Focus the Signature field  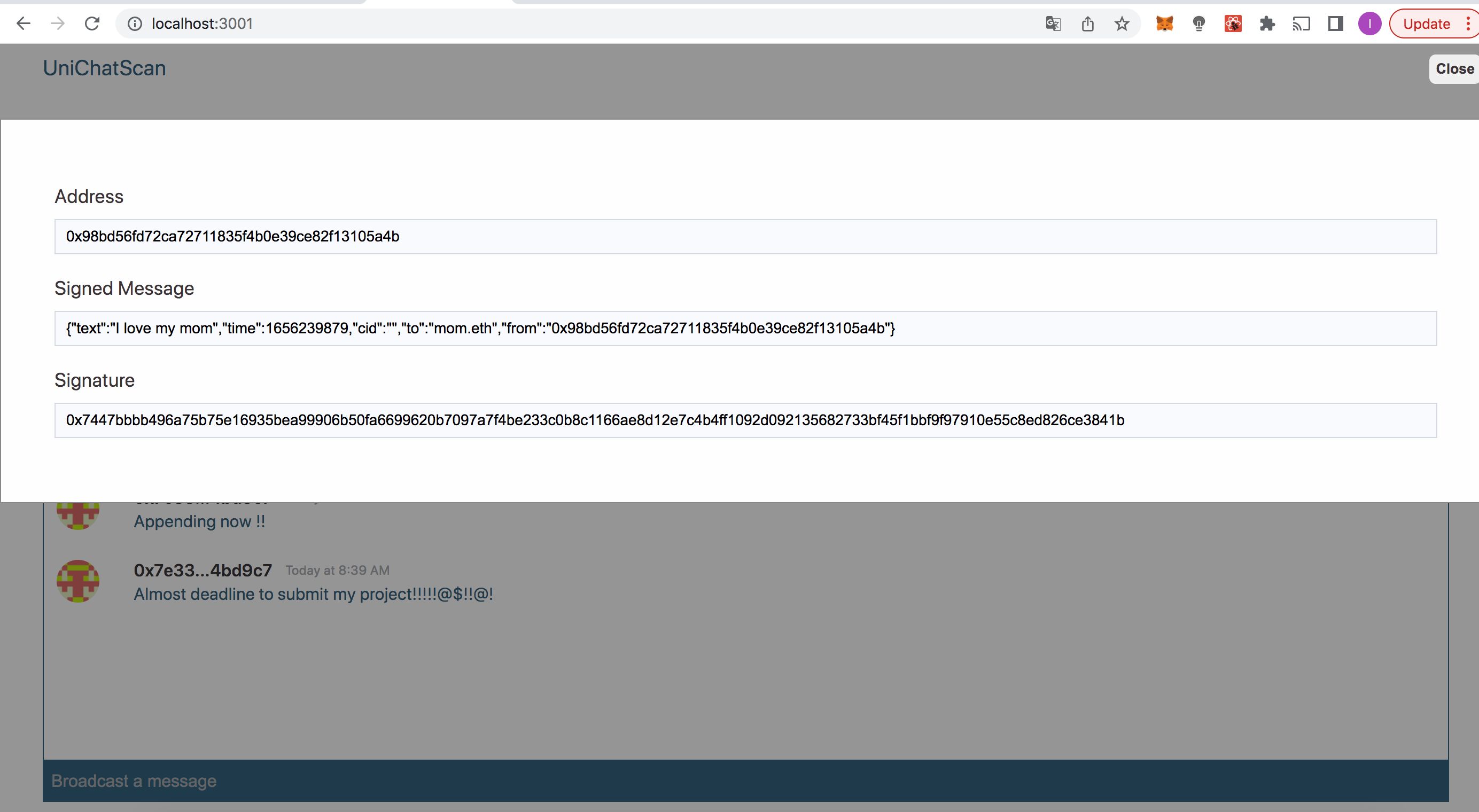[x=745, y=420]
